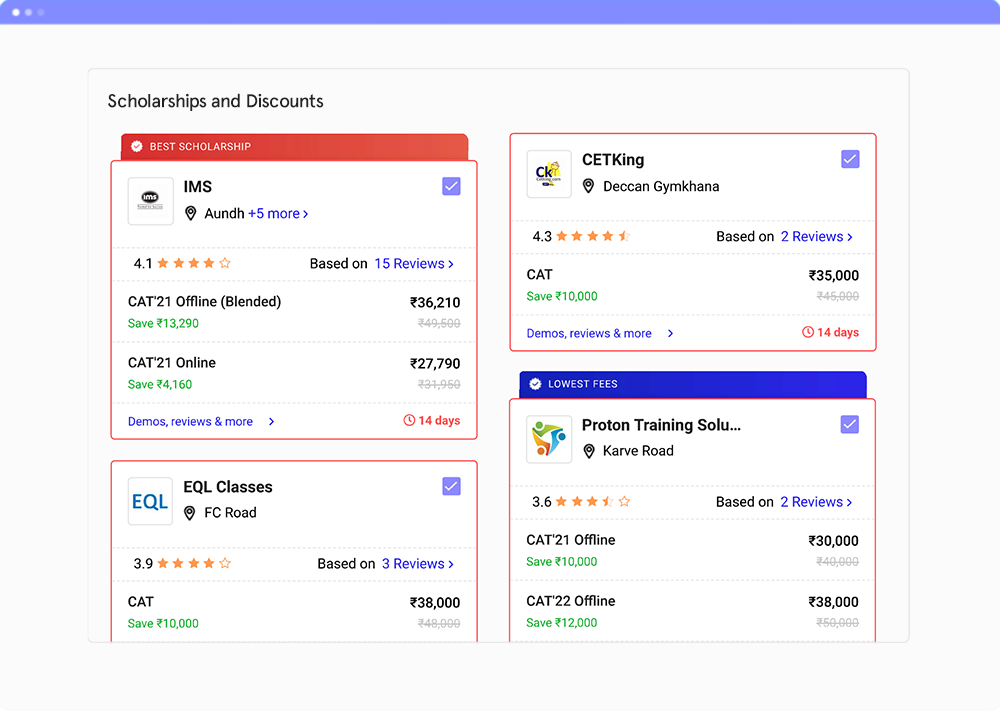Screen dimensions: 1000x711
Task: Click the Deccan Gymkhana location text
Action: click(661, 186)
